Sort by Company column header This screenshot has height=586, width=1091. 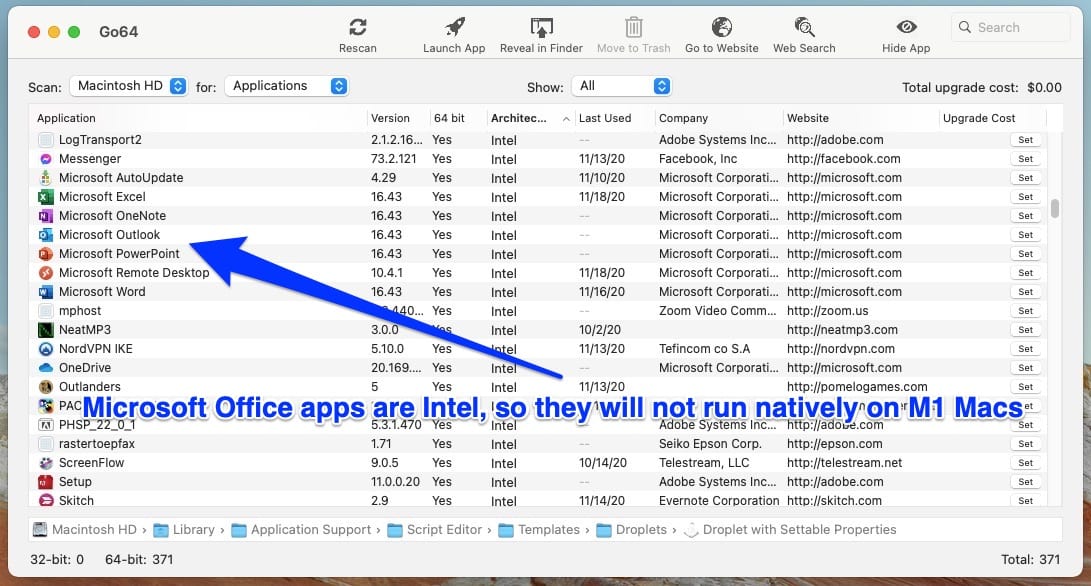[683, 118]
